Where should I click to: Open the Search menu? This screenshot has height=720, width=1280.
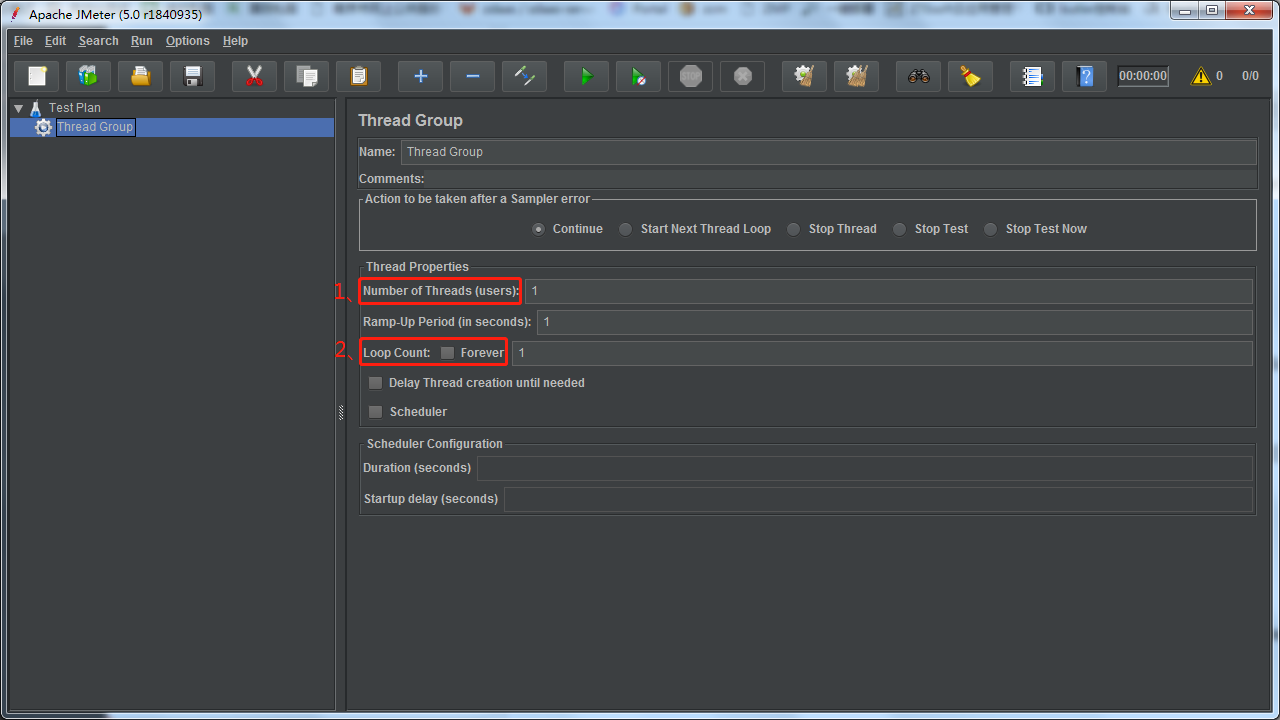coord(99,41)
